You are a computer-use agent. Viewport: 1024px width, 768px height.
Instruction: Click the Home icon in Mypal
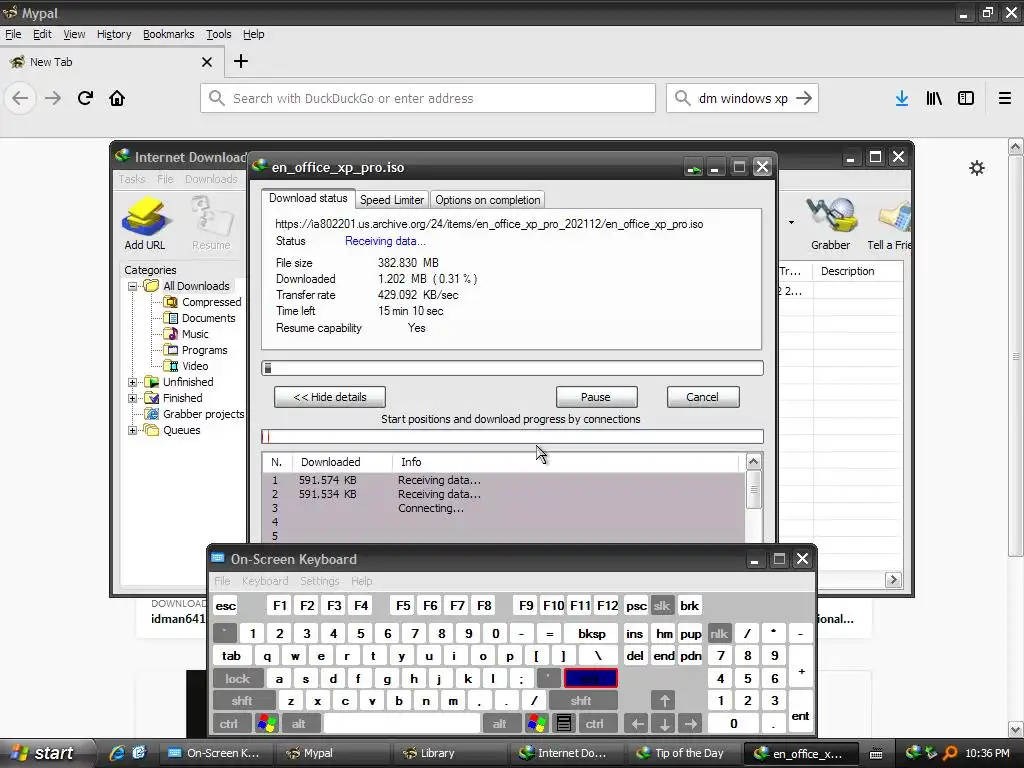click(x=117, y=99)
